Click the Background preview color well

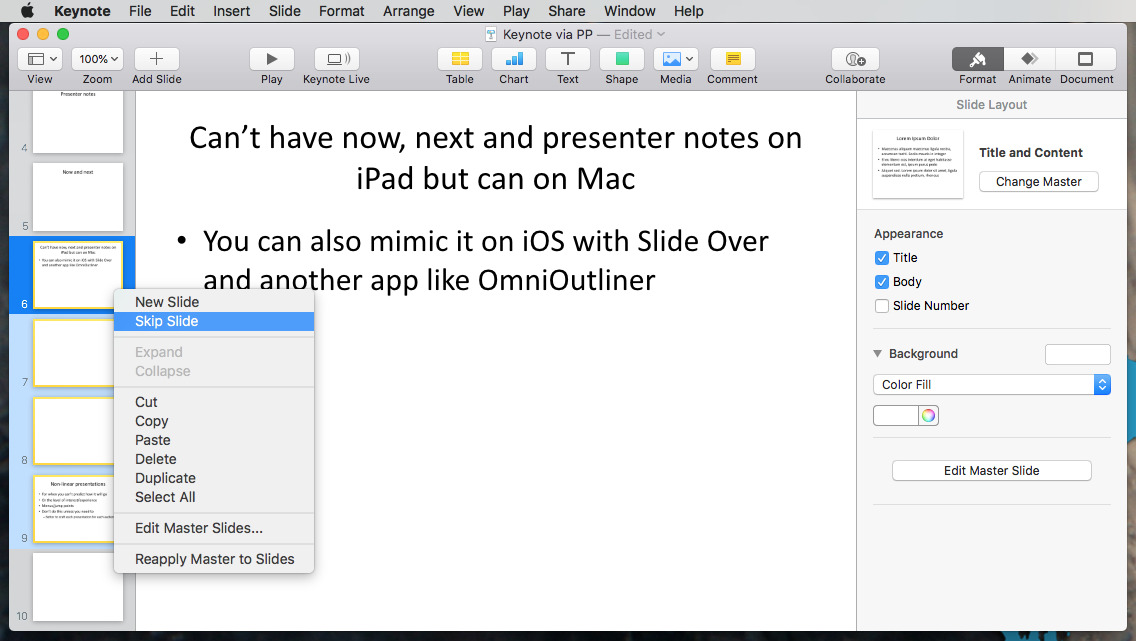1077,354
